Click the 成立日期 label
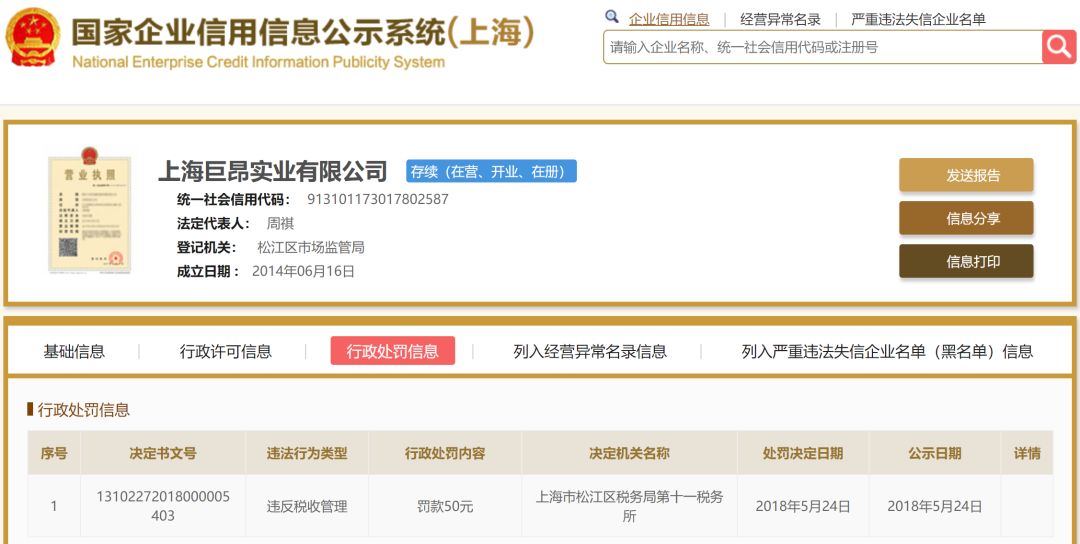Screen dimensions: 1080x544 (x=208, y=271)
